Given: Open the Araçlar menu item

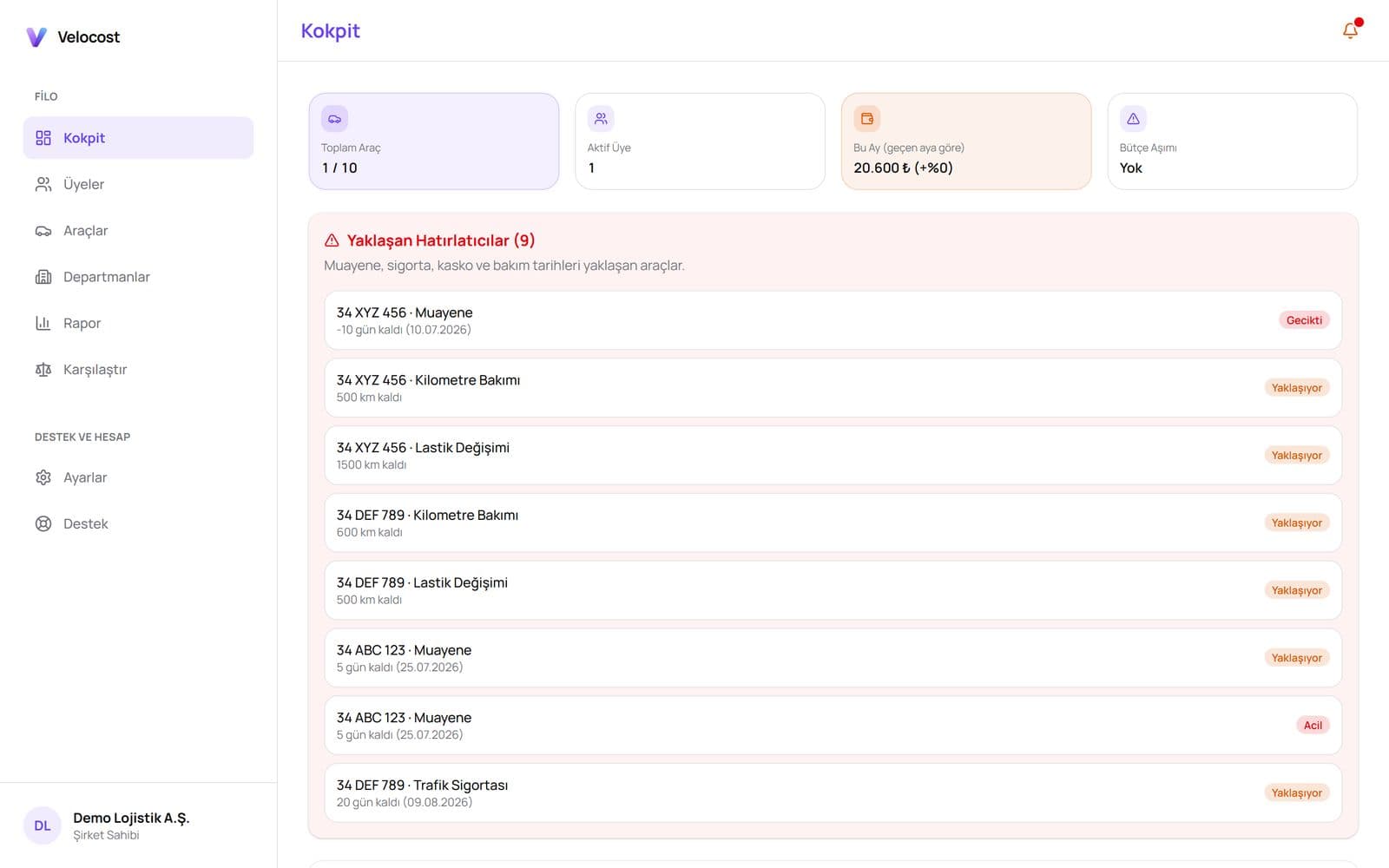Looking at the screenshot, I should coord(138,231).
